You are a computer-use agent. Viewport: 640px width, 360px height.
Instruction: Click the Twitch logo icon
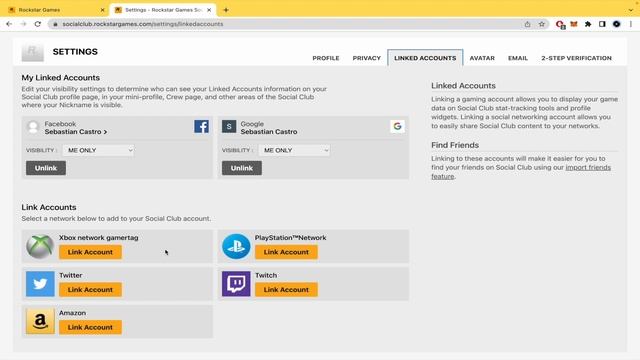[236, 284]
